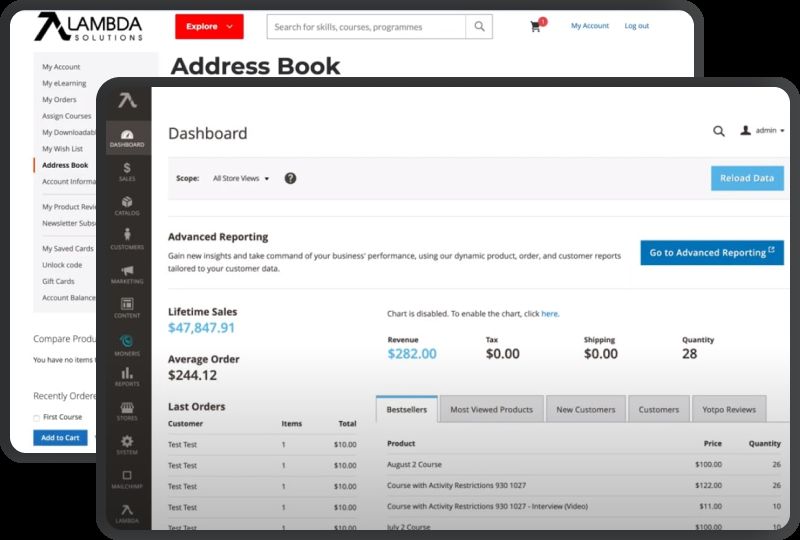This screenshot has height=540, width=800.
Task: Open the Customers icon in sidebar
Action: click(127, 239)
